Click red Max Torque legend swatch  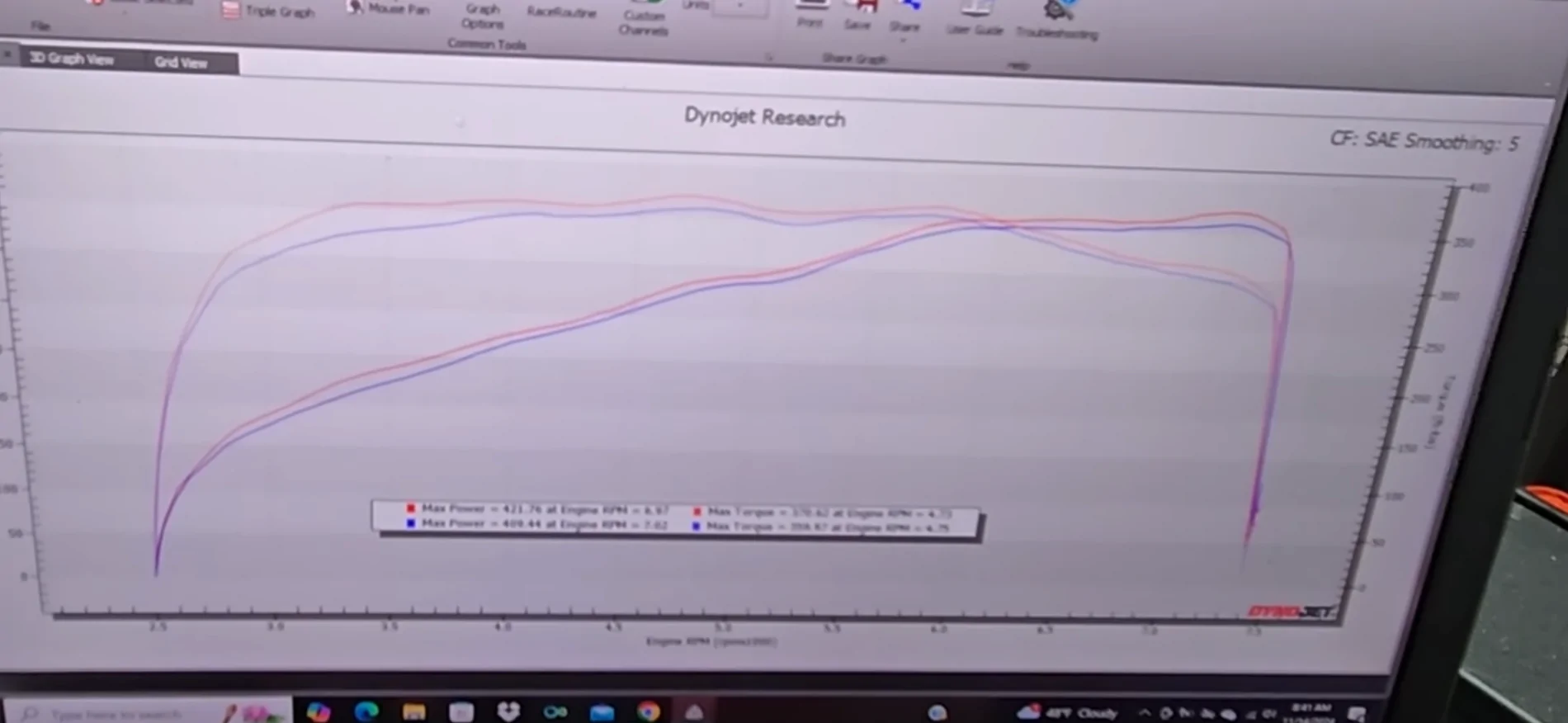[x=697, y=511]
